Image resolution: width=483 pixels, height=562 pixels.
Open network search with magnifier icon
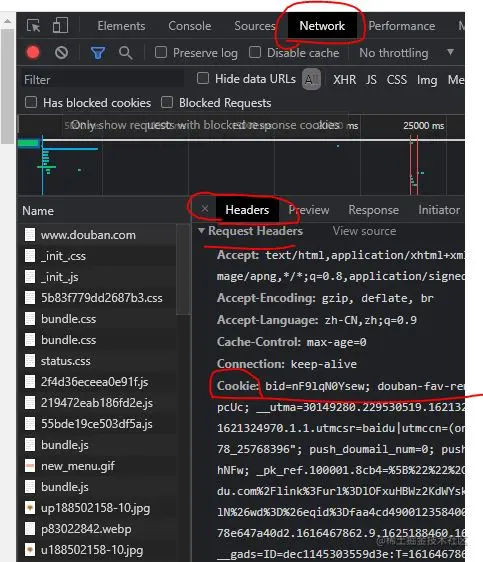click(125, 53)
